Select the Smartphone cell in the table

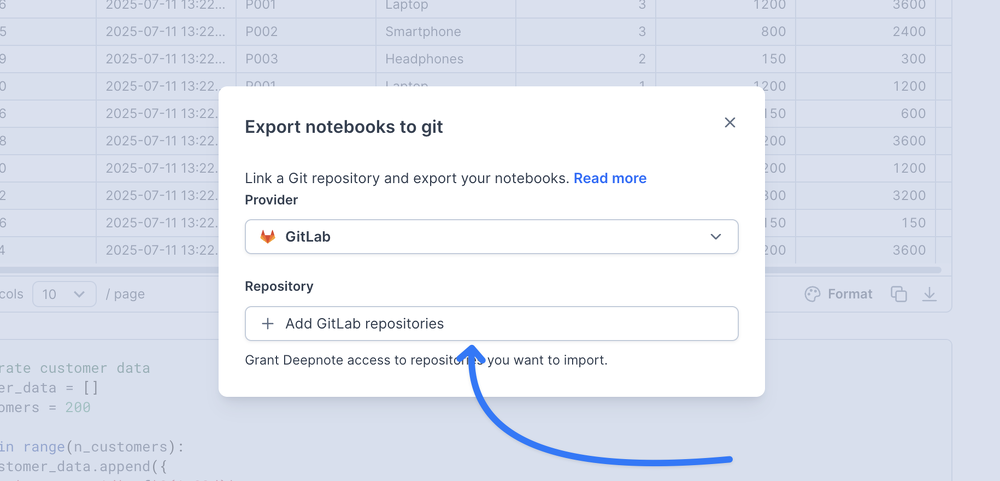click(423, 32)
